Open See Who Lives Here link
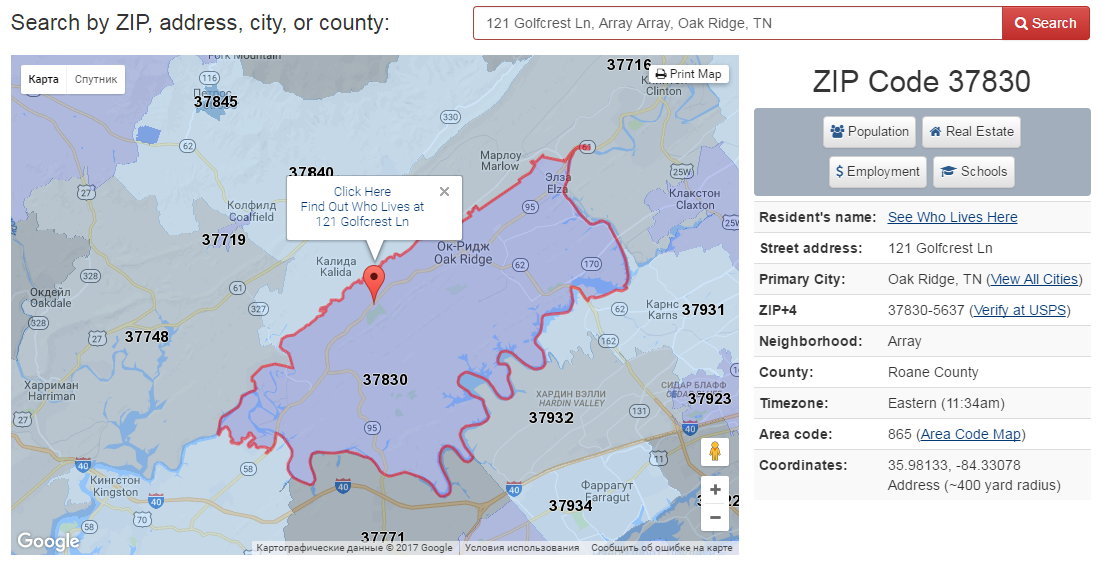Screen dimensions: 1102x568 tap(952, 217)
